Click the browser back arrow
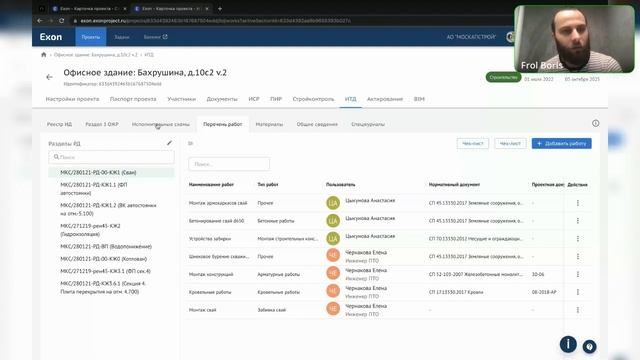640x360 pixels. (40, 20)
